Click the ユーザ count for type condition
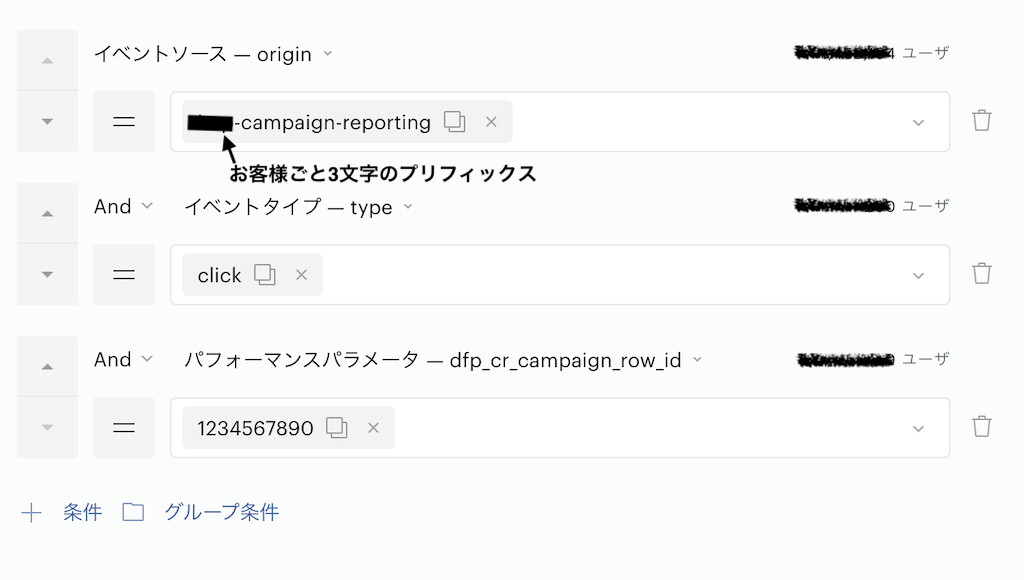The width and height of the screenshot is (1024, 580). tap(871, 206)
